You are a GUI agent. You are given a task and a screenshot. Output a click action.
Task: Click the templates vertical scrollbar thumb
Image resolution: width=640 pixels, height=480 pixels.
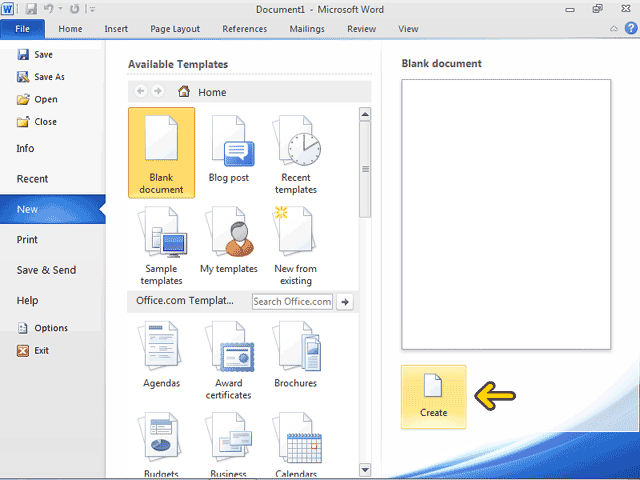pyautogui.click(x=365, y=169)
